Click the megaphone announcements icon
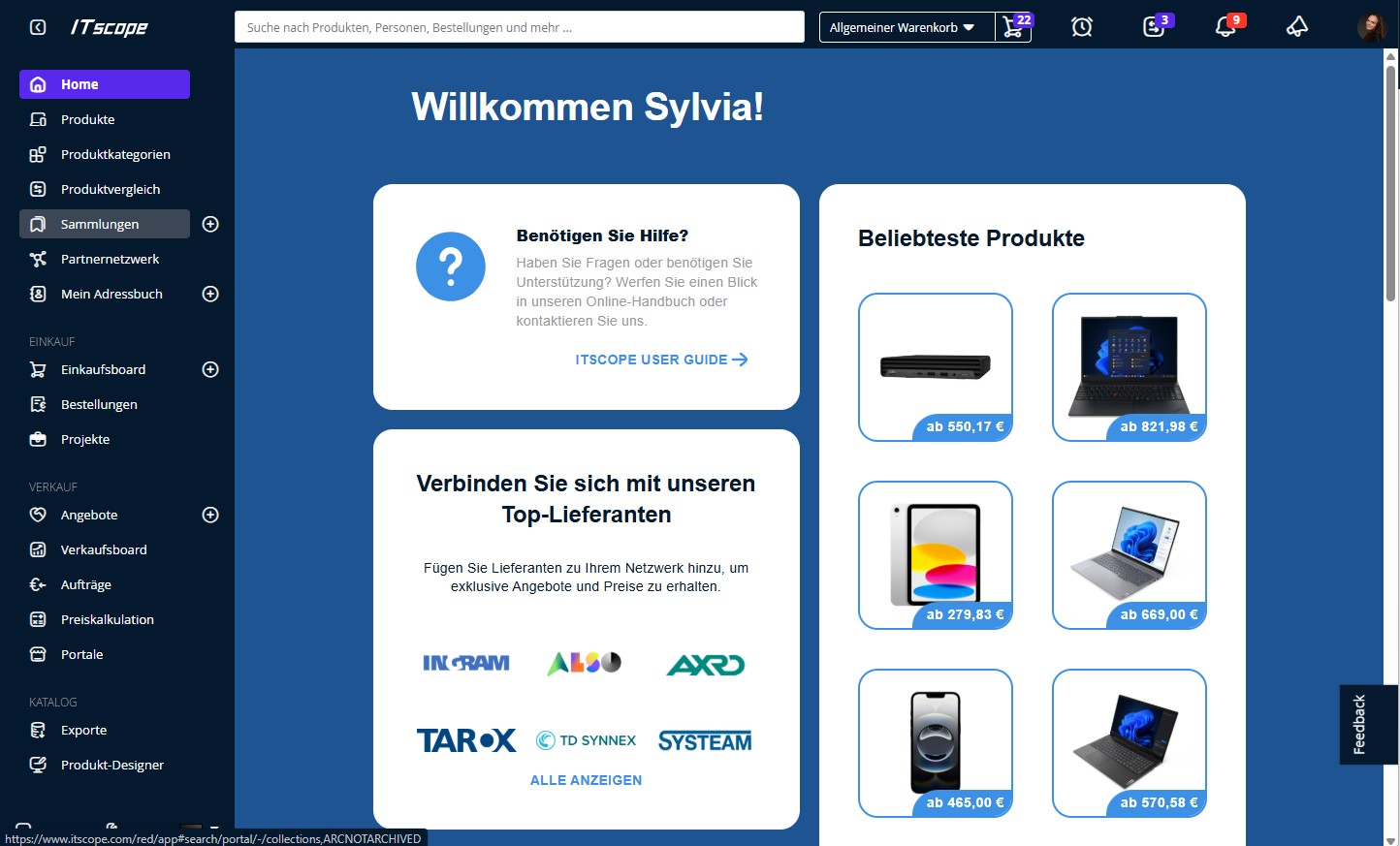The image size is (1400, 846). pos(1297,27)
